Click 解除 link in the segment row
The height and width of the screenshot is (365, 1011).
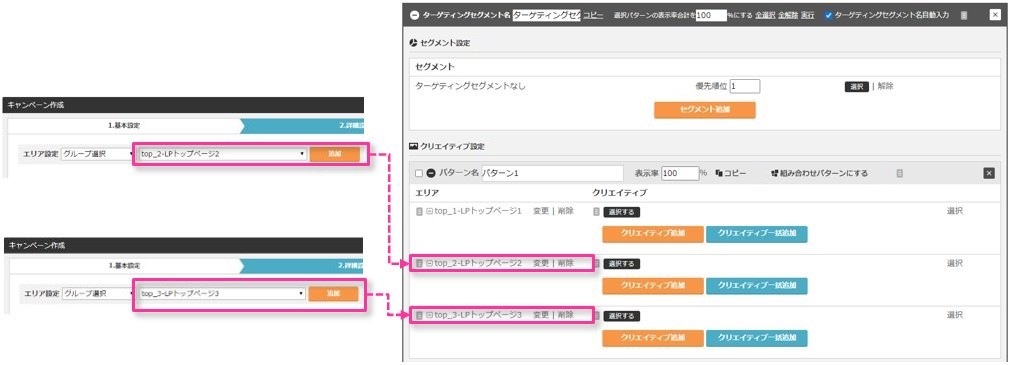[x=885, y=86]
